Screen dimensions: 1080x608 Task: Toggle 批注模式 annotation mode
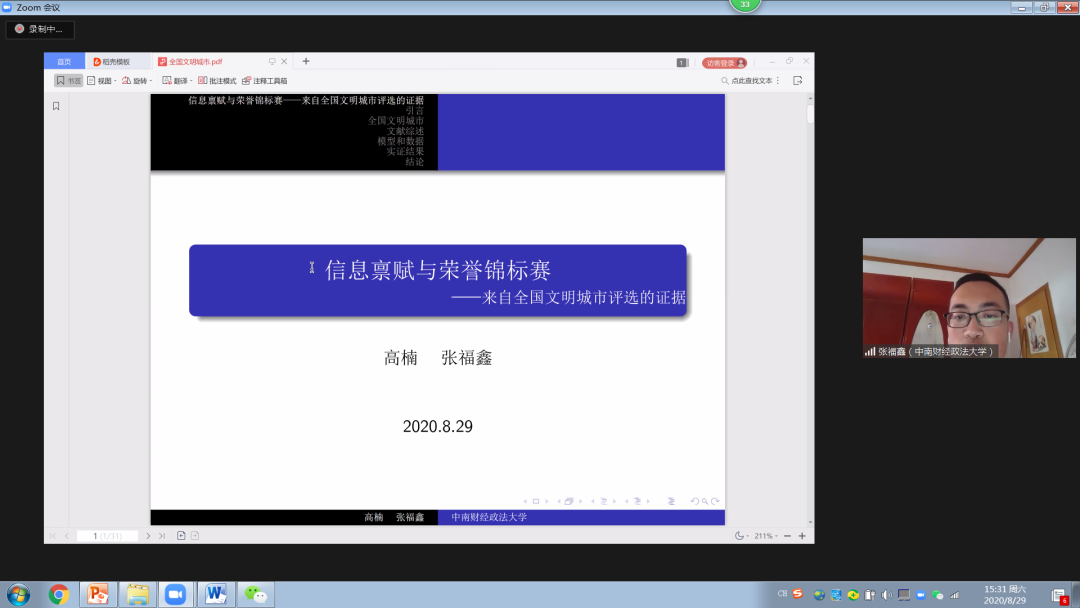point(217,81)
